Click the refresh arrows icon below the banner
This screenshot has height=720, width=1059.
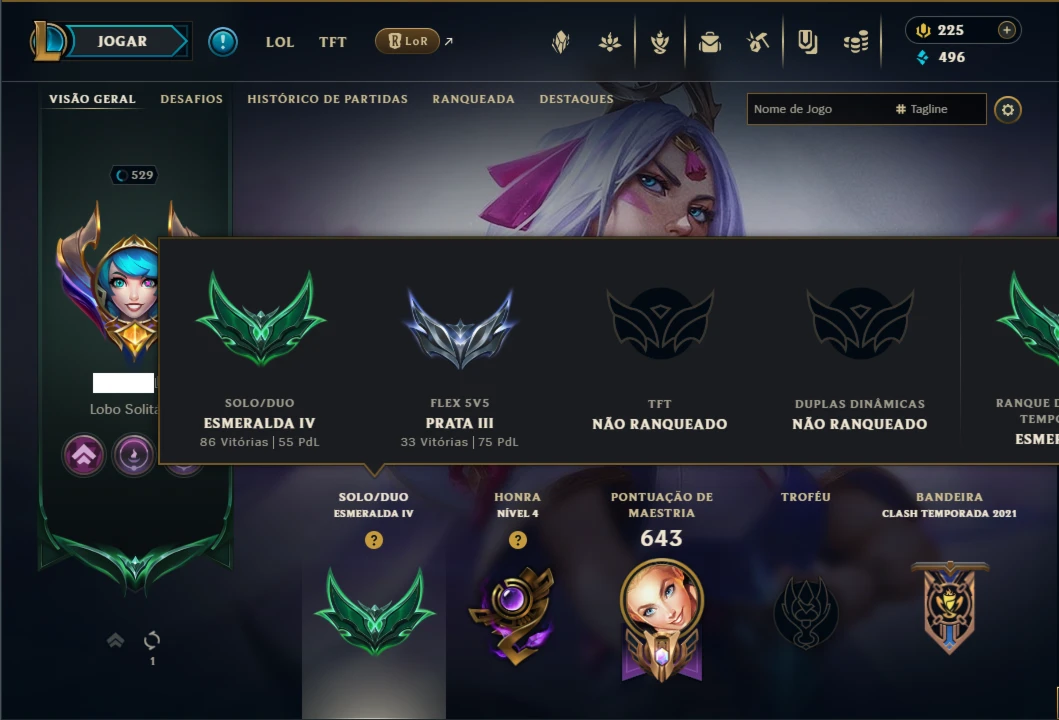click(152, 640)
